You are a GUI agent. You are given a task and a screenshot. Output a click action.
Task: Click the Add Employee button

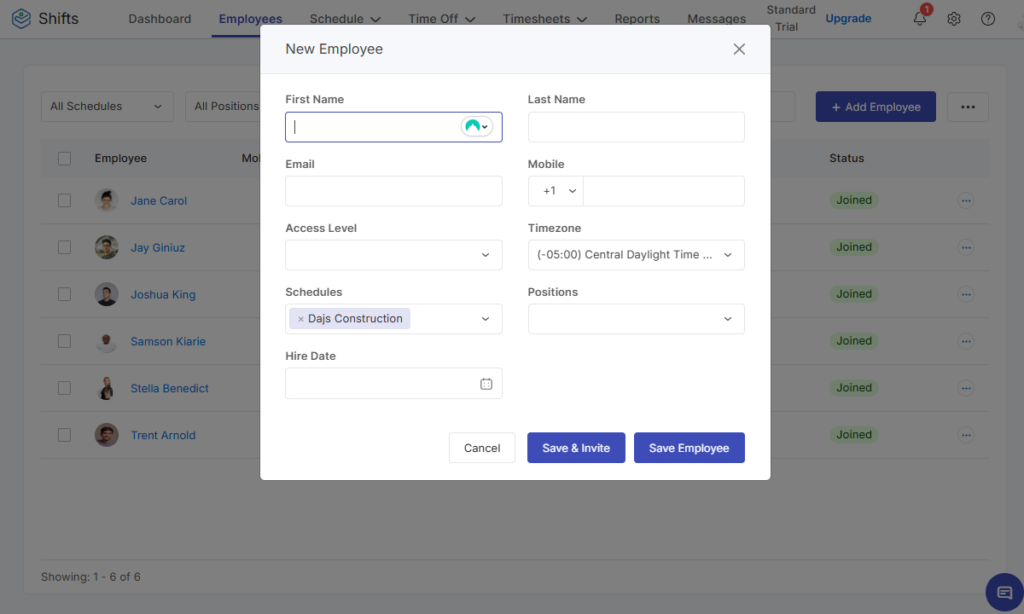tap(875, 106)
